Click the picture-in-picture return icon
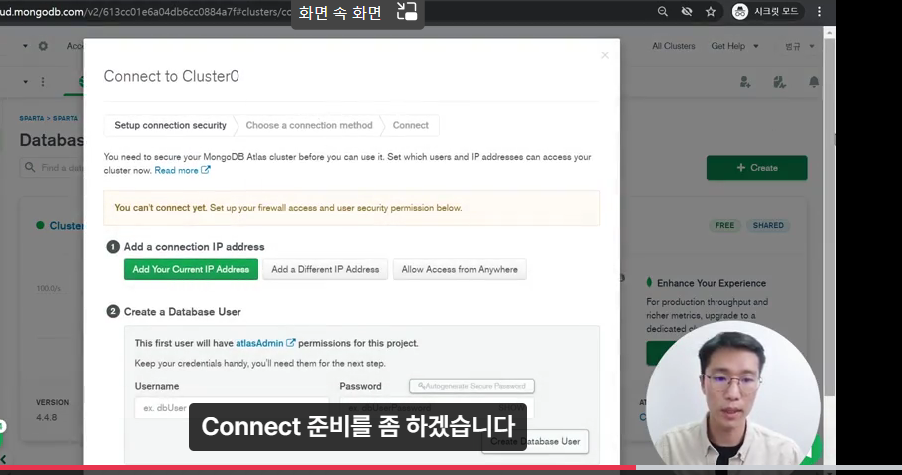This screenshot has width=902, height=475. (x=407, y=12)
